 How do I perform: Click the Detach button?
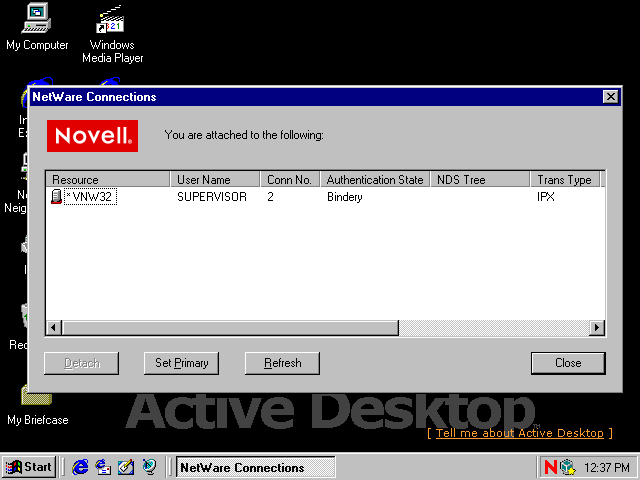tap(82, 363)
